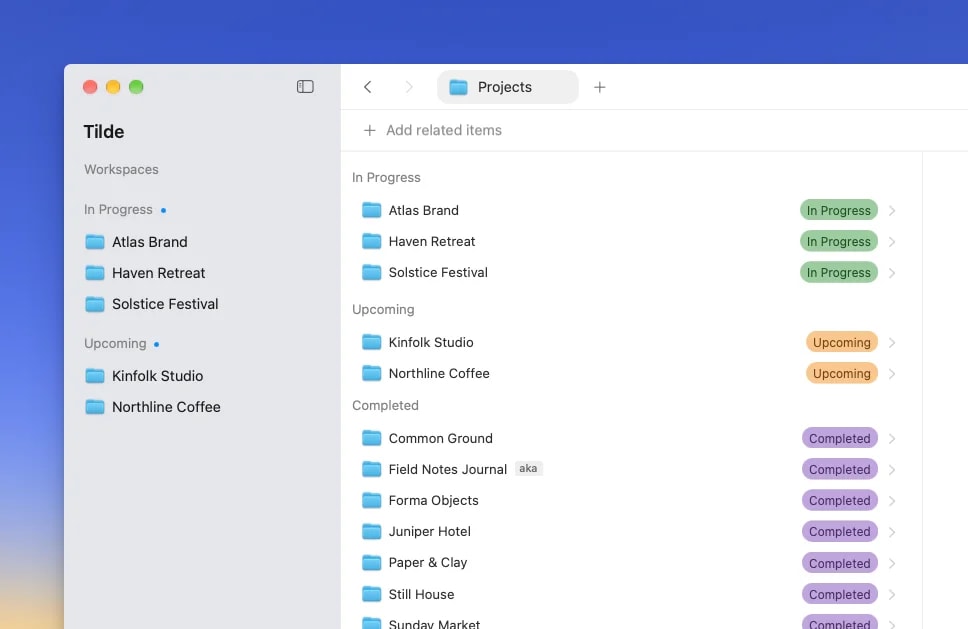Click the Tilde app title
Screen dimensions: 968x629
click(x=104, y=131)
